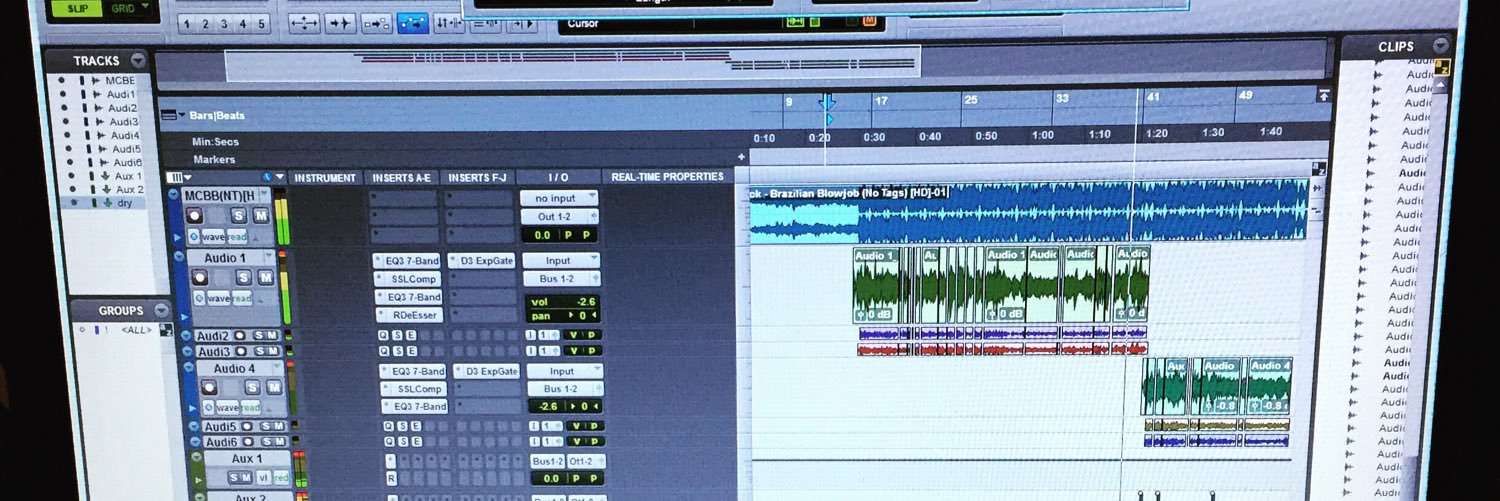
Task: Record-arm the Audi3 track
Action: [239, 351]
